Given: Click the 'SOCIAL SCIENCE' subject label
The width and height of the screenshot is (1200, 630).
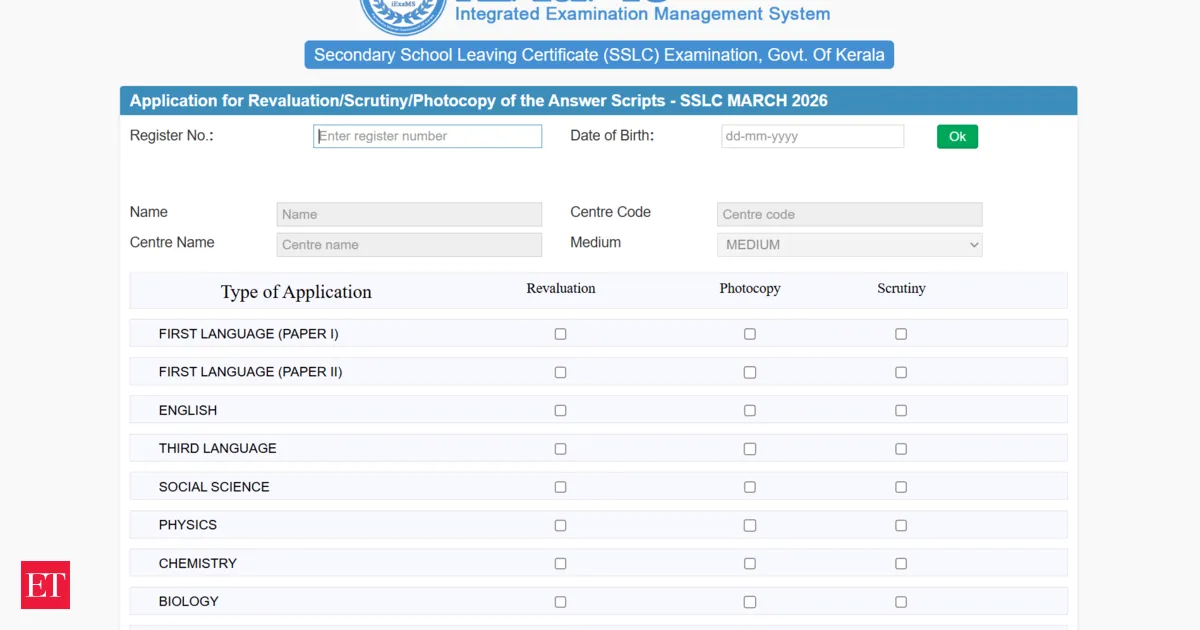Looking at the screenshot, I should coord(214,487).
